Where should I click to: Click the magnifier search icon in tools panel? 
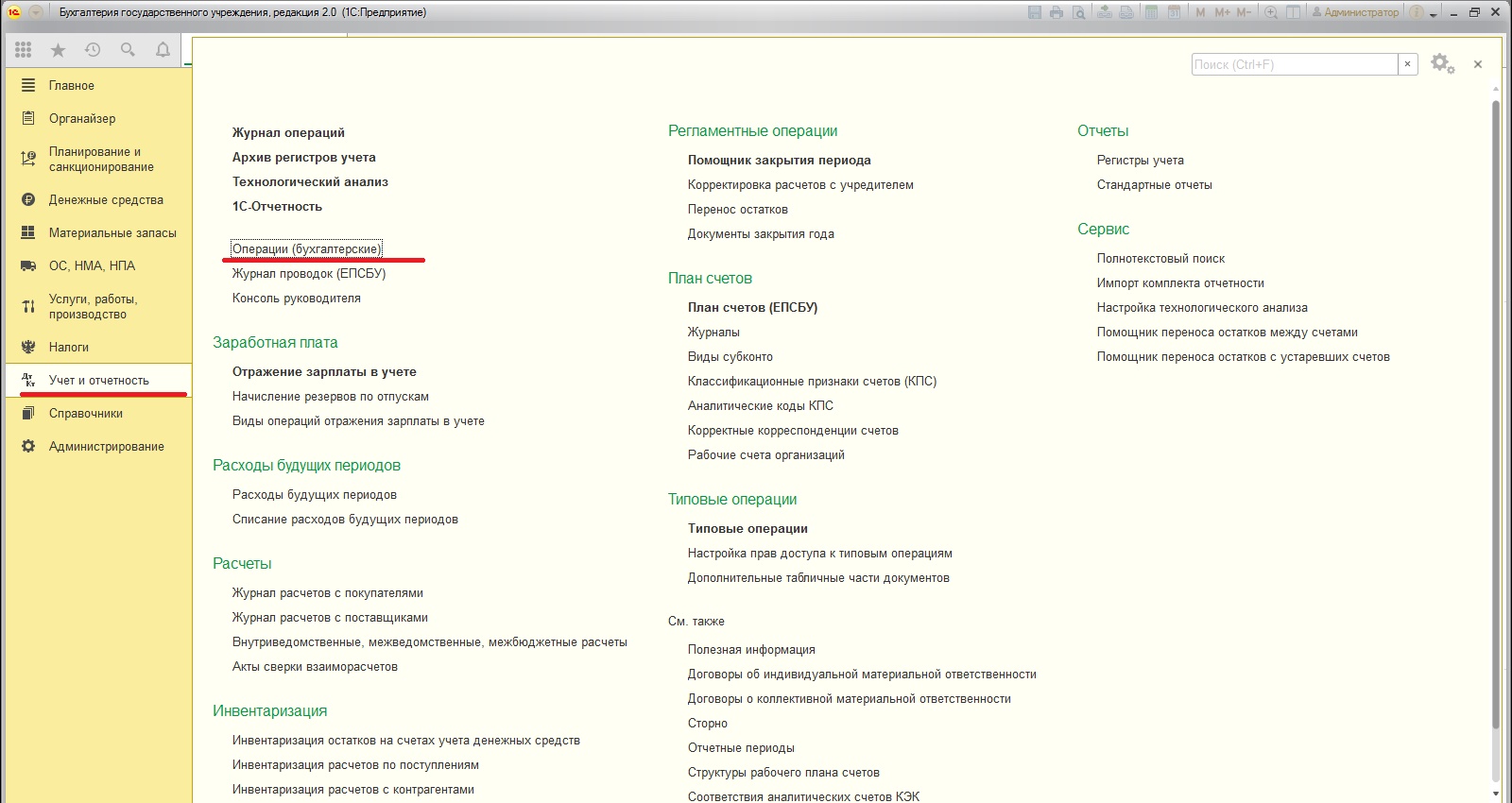point(128,50)
